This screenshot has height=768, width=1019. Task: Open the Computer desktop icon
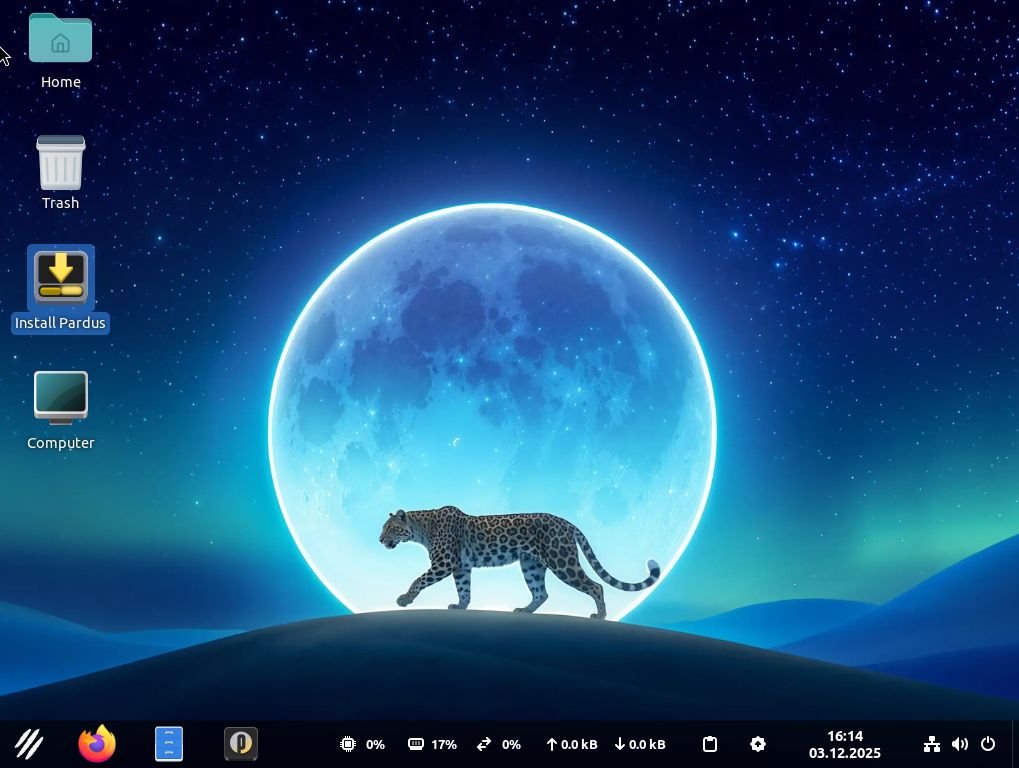pos(60,398)
